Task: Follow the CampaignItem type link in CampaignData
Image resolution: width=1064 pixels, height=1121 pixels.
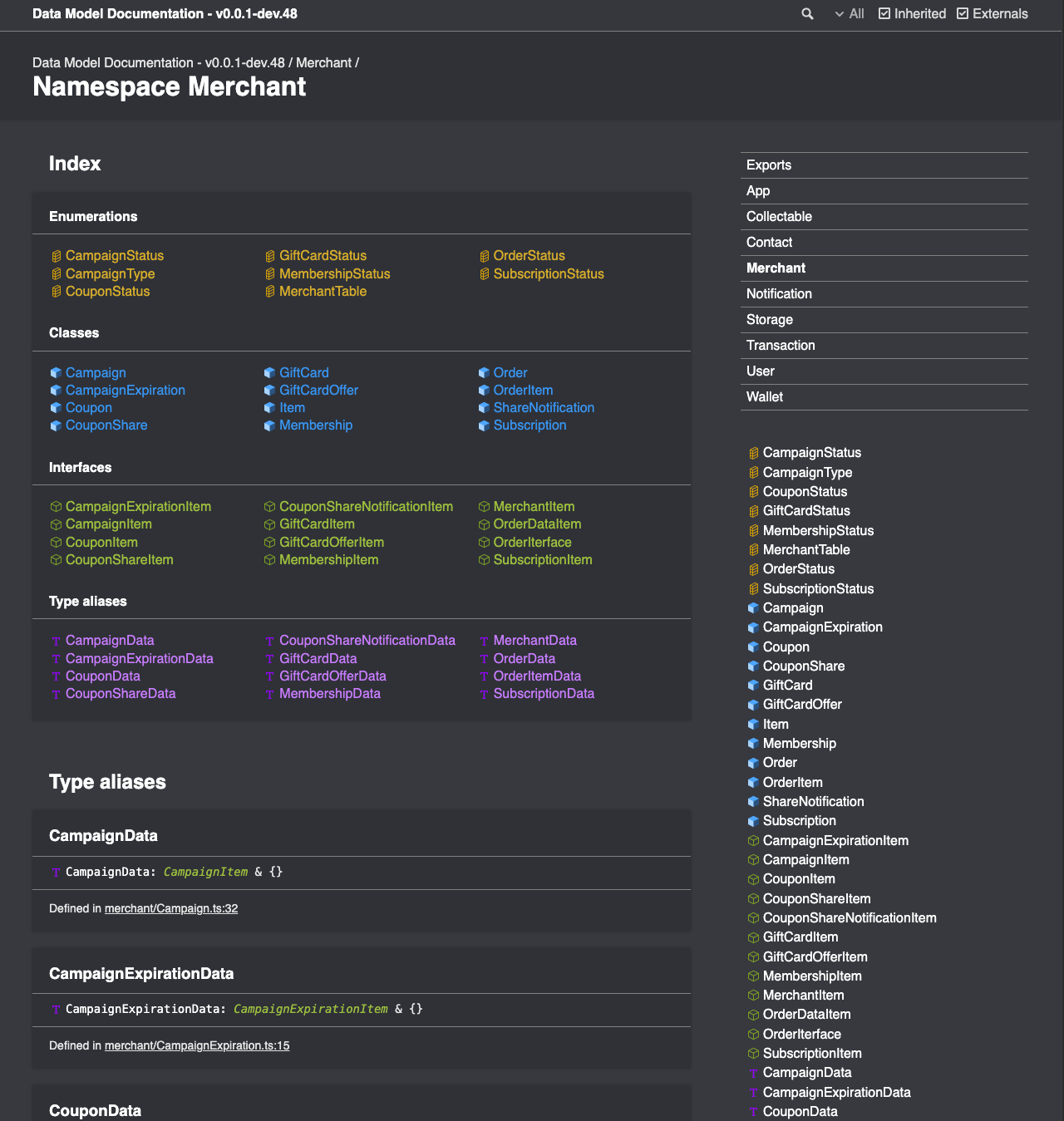Action: pos(205,873)
